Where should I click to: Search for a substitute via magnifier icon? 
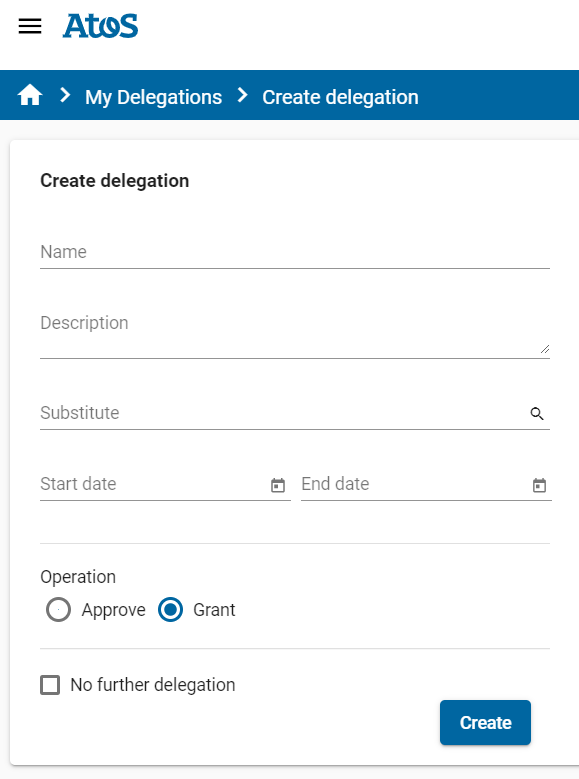tap(537, 414)
